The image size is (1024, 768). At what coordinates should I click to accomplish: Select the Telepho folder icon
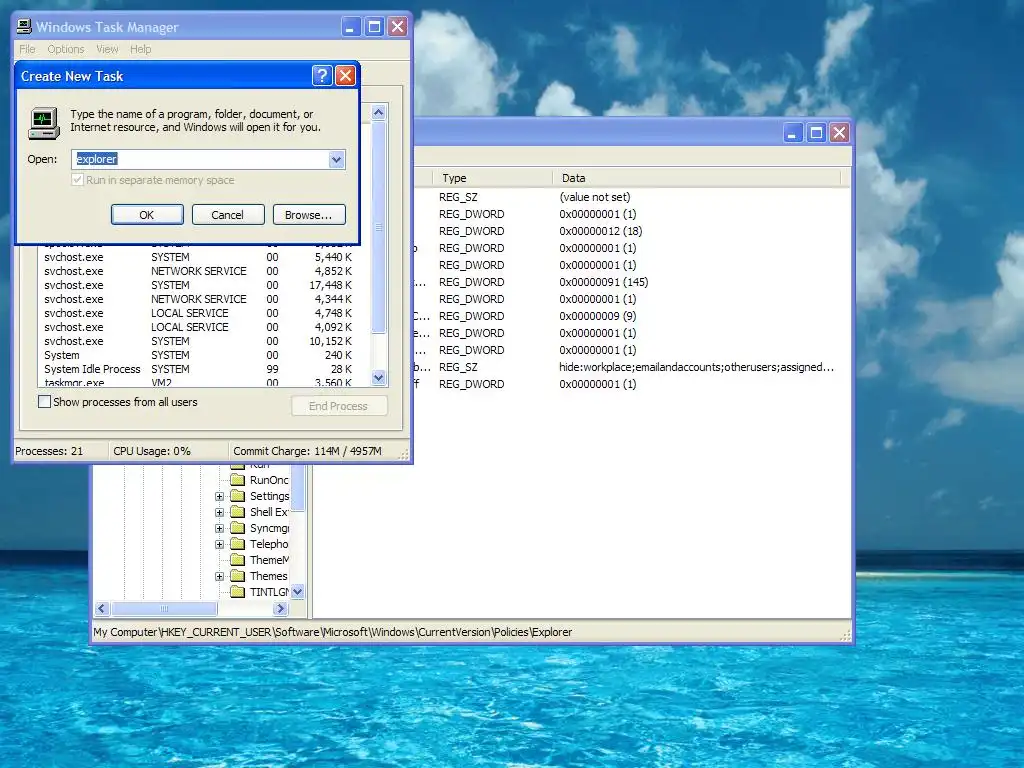click(238, 544)
